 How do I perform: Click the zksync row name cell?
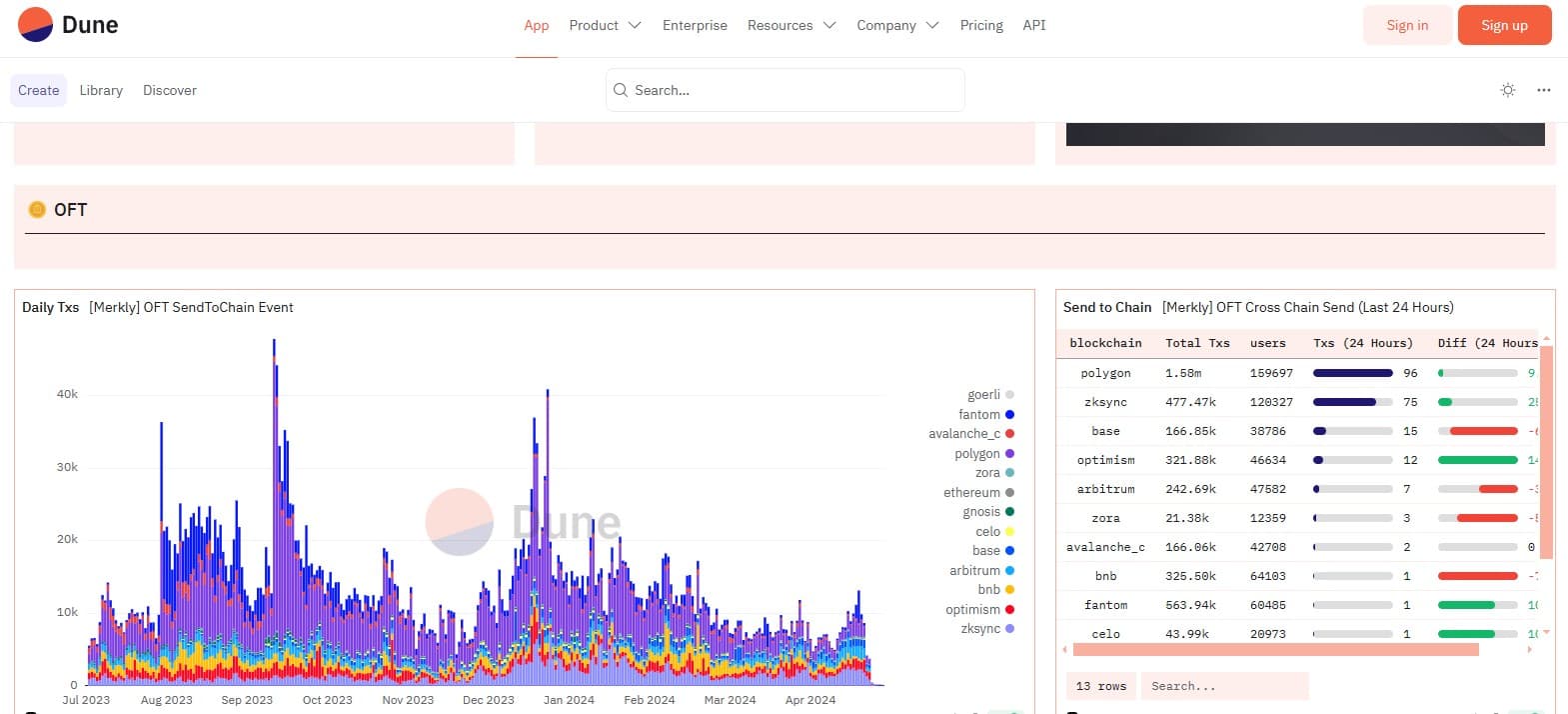pyautogui.click(x=1105, y=402)
